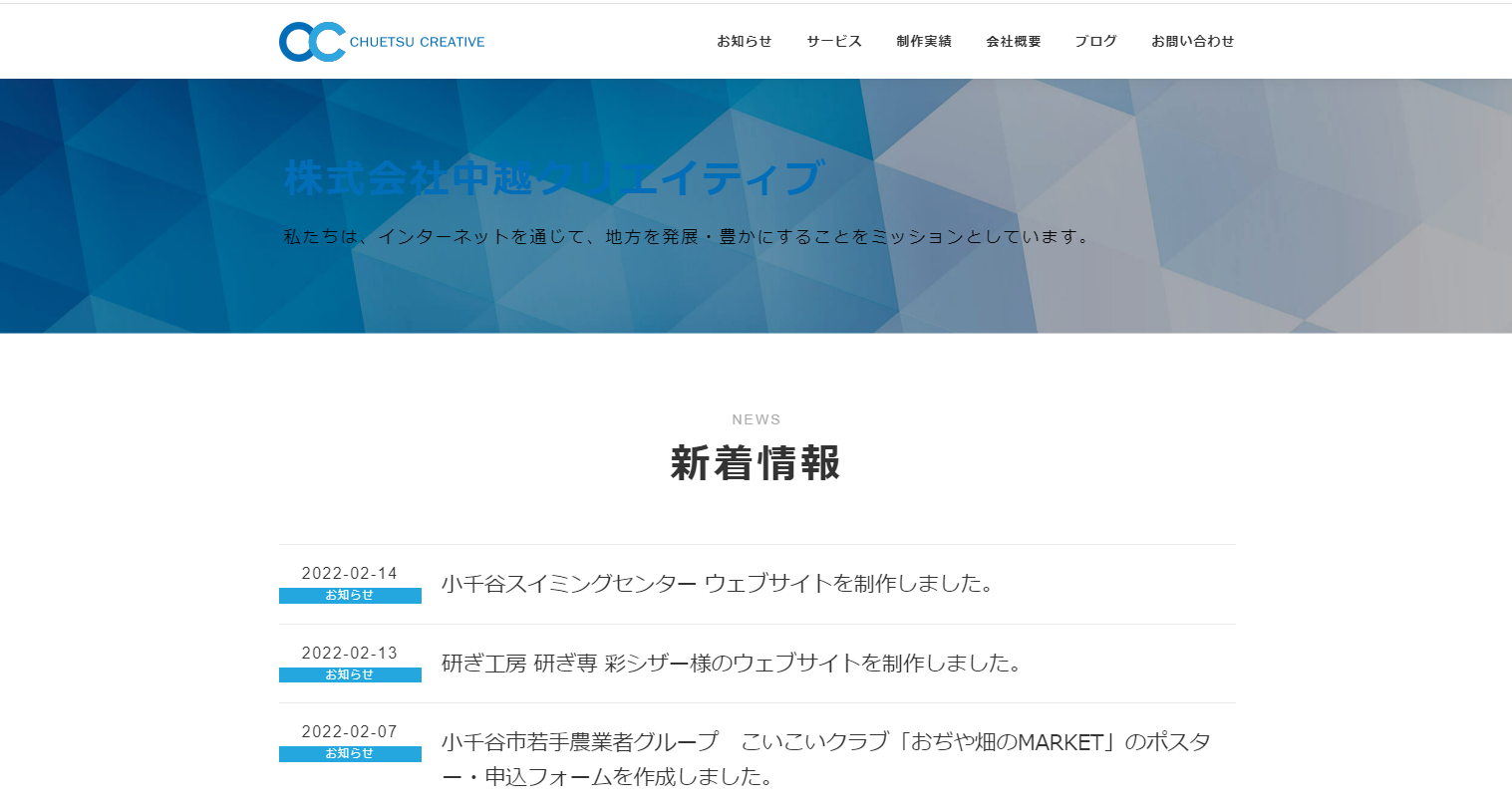Click the 新着情報 section heading
The image size is (1512, 805).
(756, 463)
